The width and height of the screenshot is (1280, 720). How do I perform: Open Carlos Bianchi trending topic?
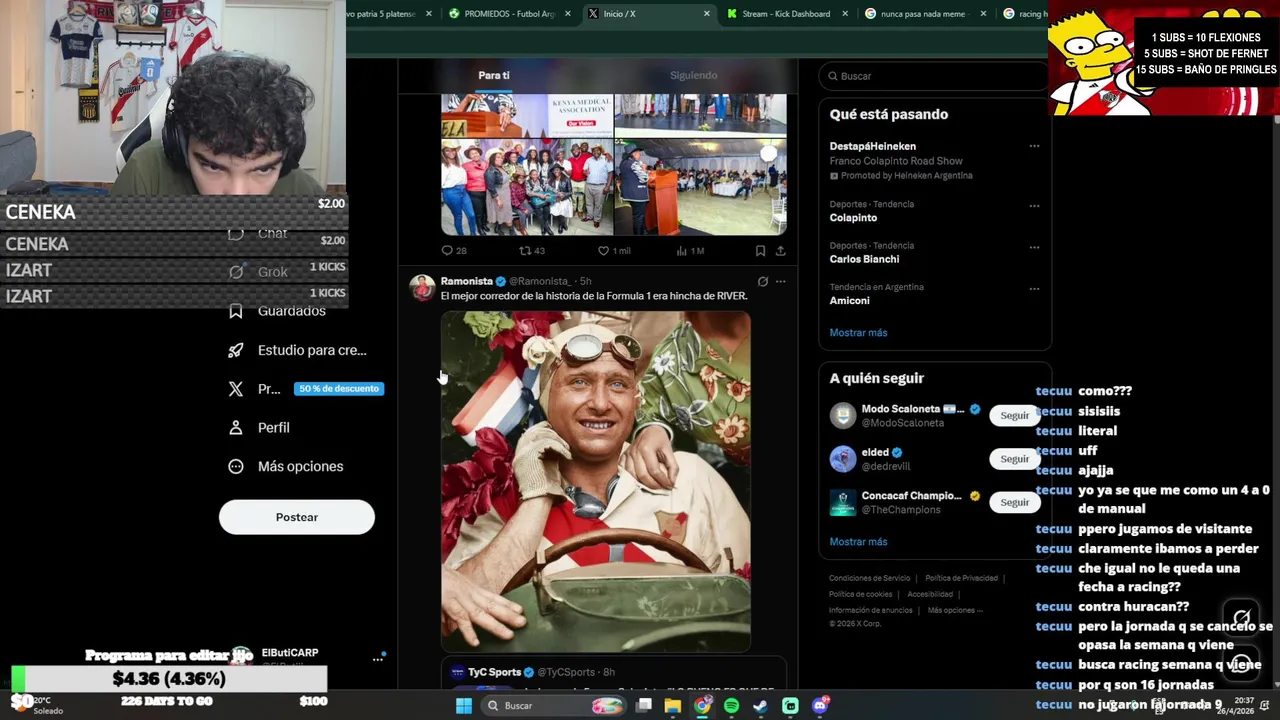coord(866,259)
